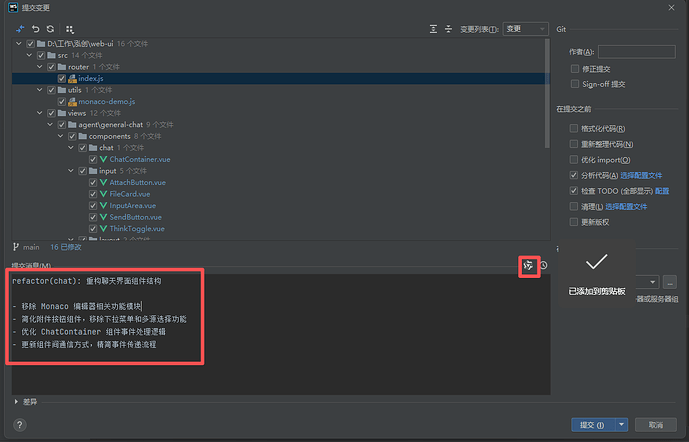Collapse all tree nodes icon
The height and width of the screenshot is (442, 689).
(448, 29)
